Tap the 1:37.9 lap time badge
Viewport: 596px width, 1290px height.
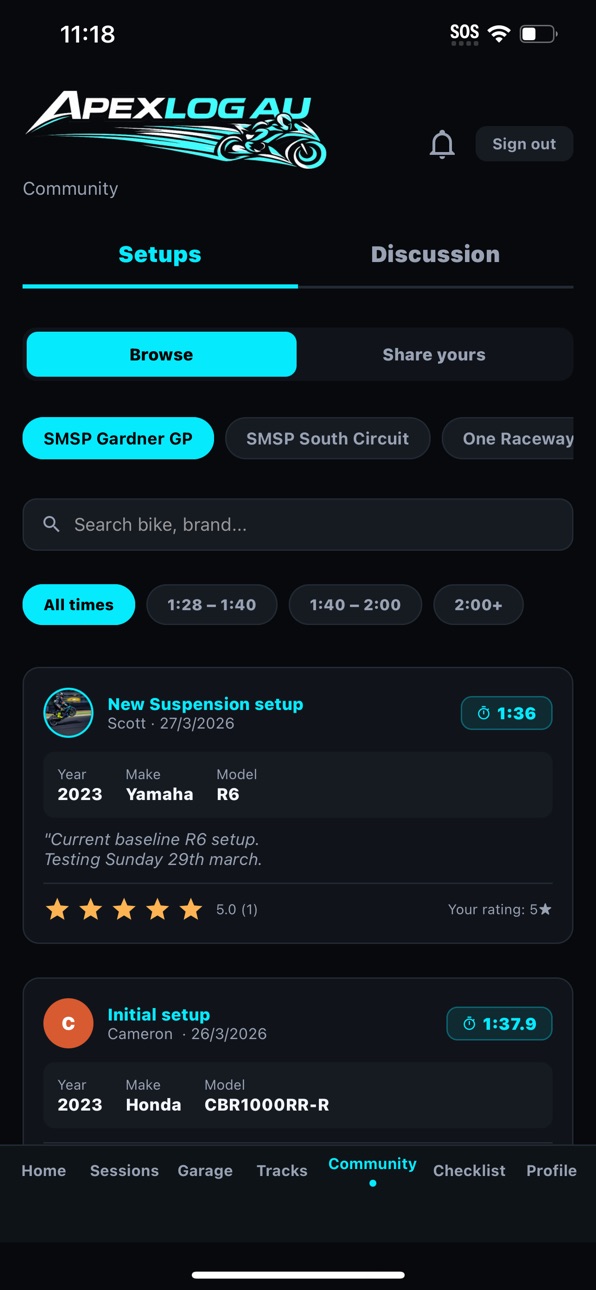pos(499,1023)
